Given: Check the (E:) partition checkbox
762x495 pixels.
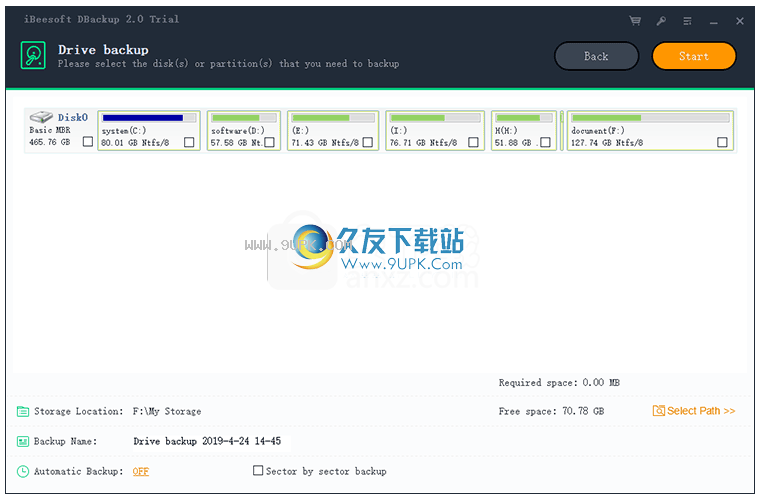Looking at the screenshot, I should click(x=368, y=142).
